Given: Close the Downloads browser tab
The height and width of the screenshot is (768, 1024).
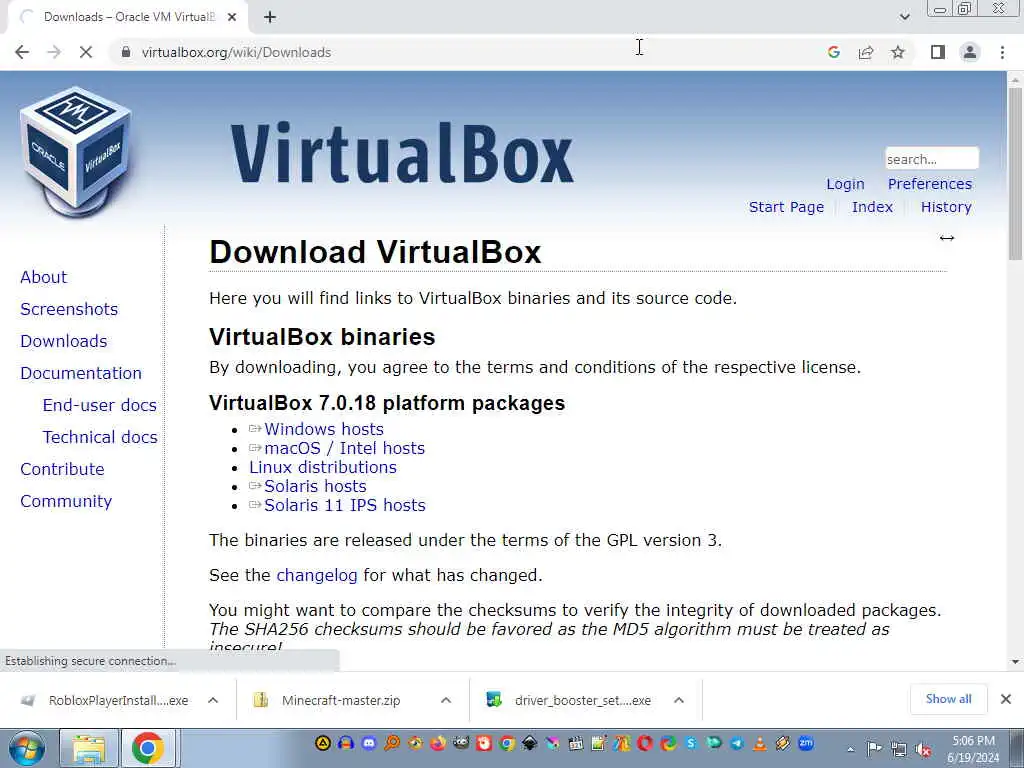Looking at the screenshot, I should tap(232, 17).
